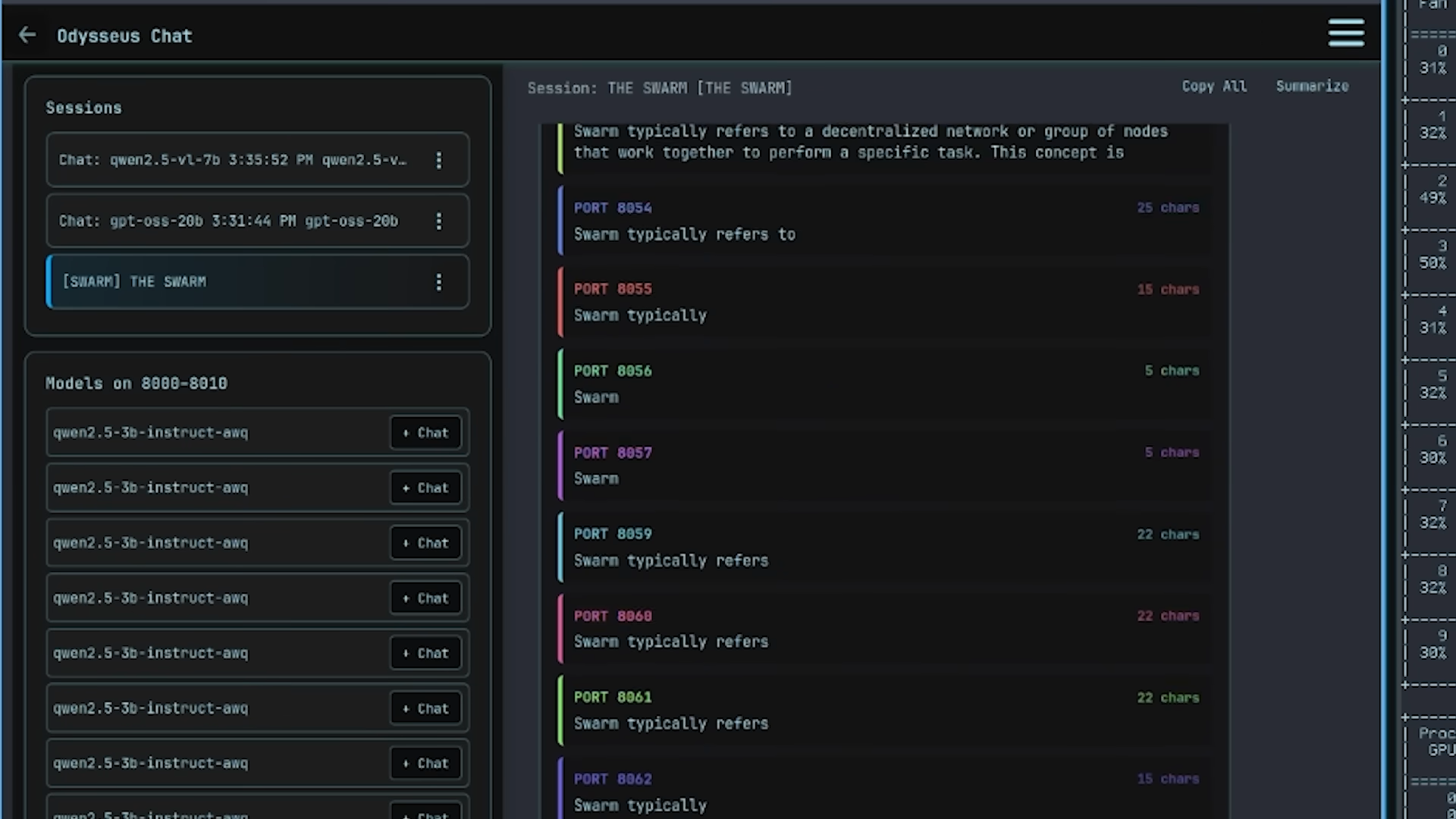Open options menu for the gpt-oss-20b session
This screenshot has width=1456, height=819.
pyautogui.click(x=439, y=221)
